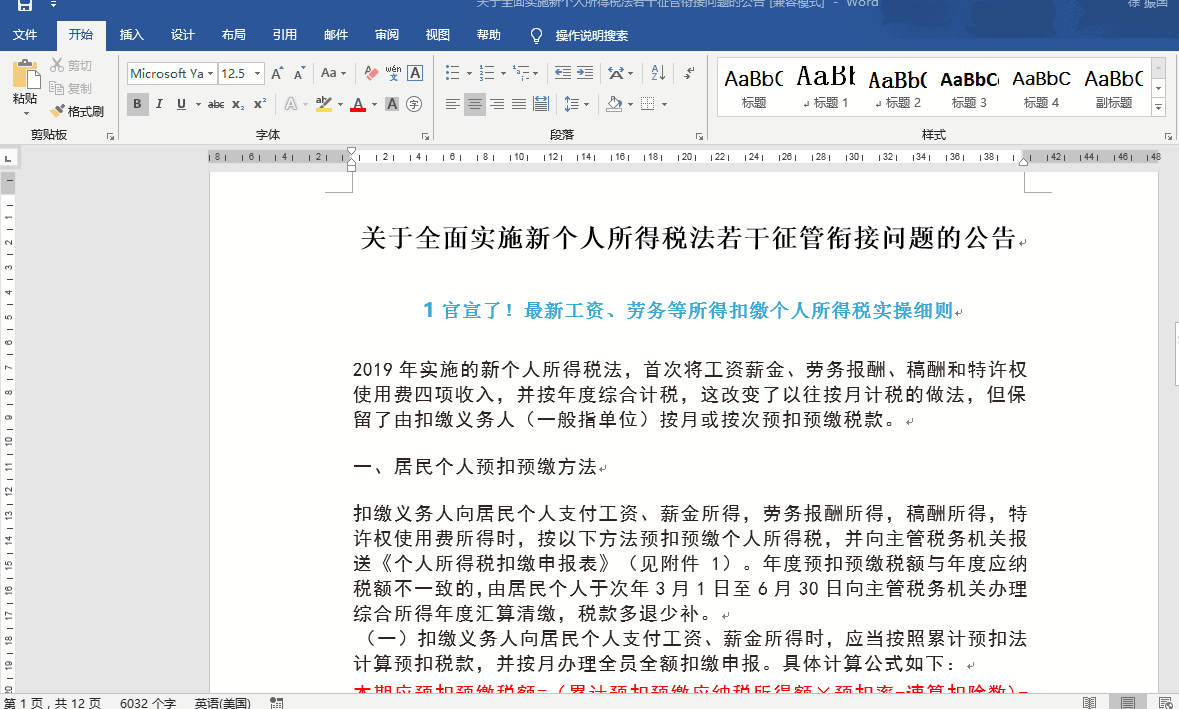Click the 标题 1 style
Viewport: 1179px width, 709px height.
[825, 85]
